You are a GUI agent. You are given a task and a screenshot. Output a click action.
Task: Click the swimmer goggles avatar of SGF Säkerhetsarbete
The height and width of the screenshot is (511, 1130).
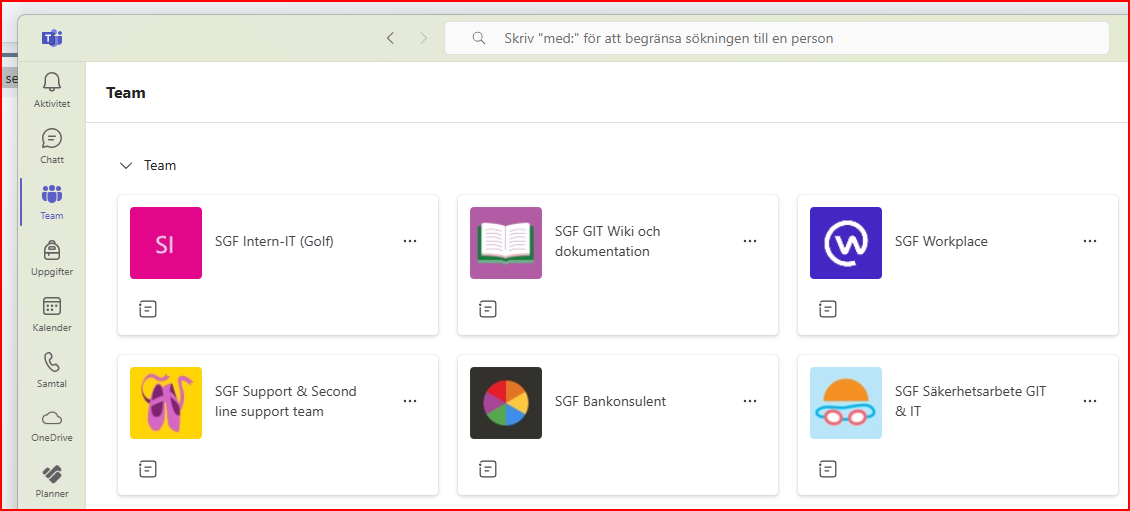(846, 403)
